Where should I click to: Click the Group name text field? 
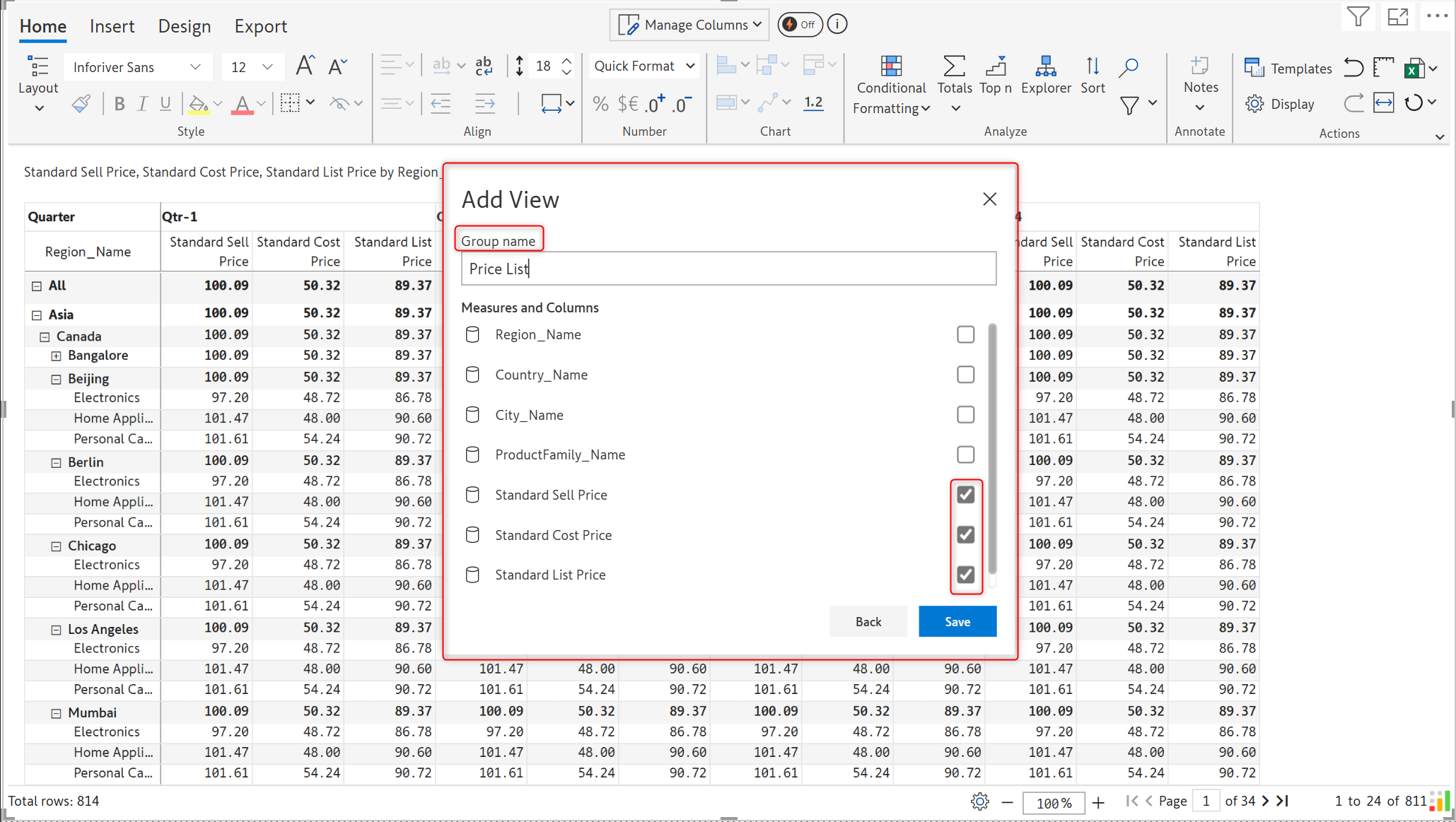728,269
